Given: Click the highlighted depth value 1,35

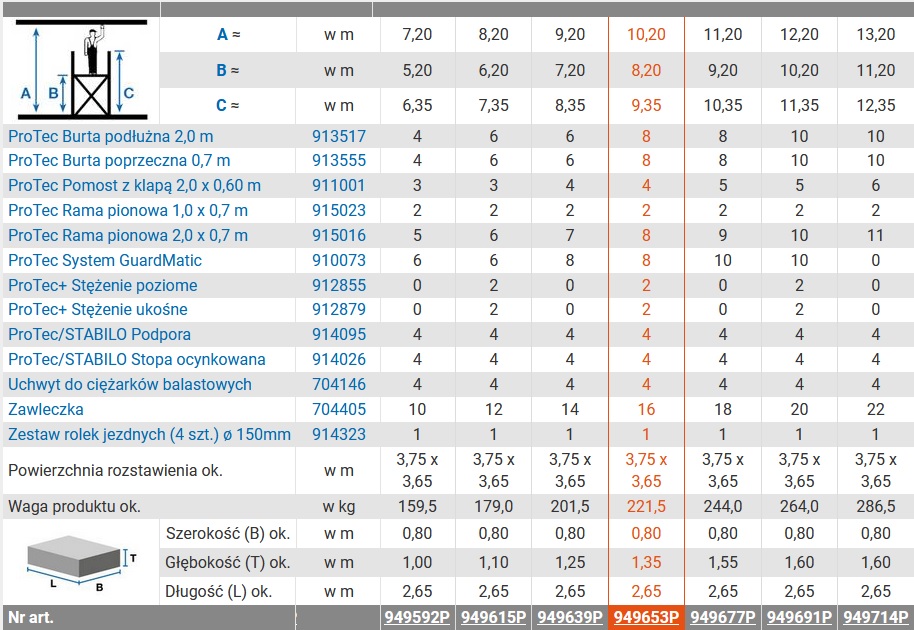Looking at the screenshot, I should [646, 562].
